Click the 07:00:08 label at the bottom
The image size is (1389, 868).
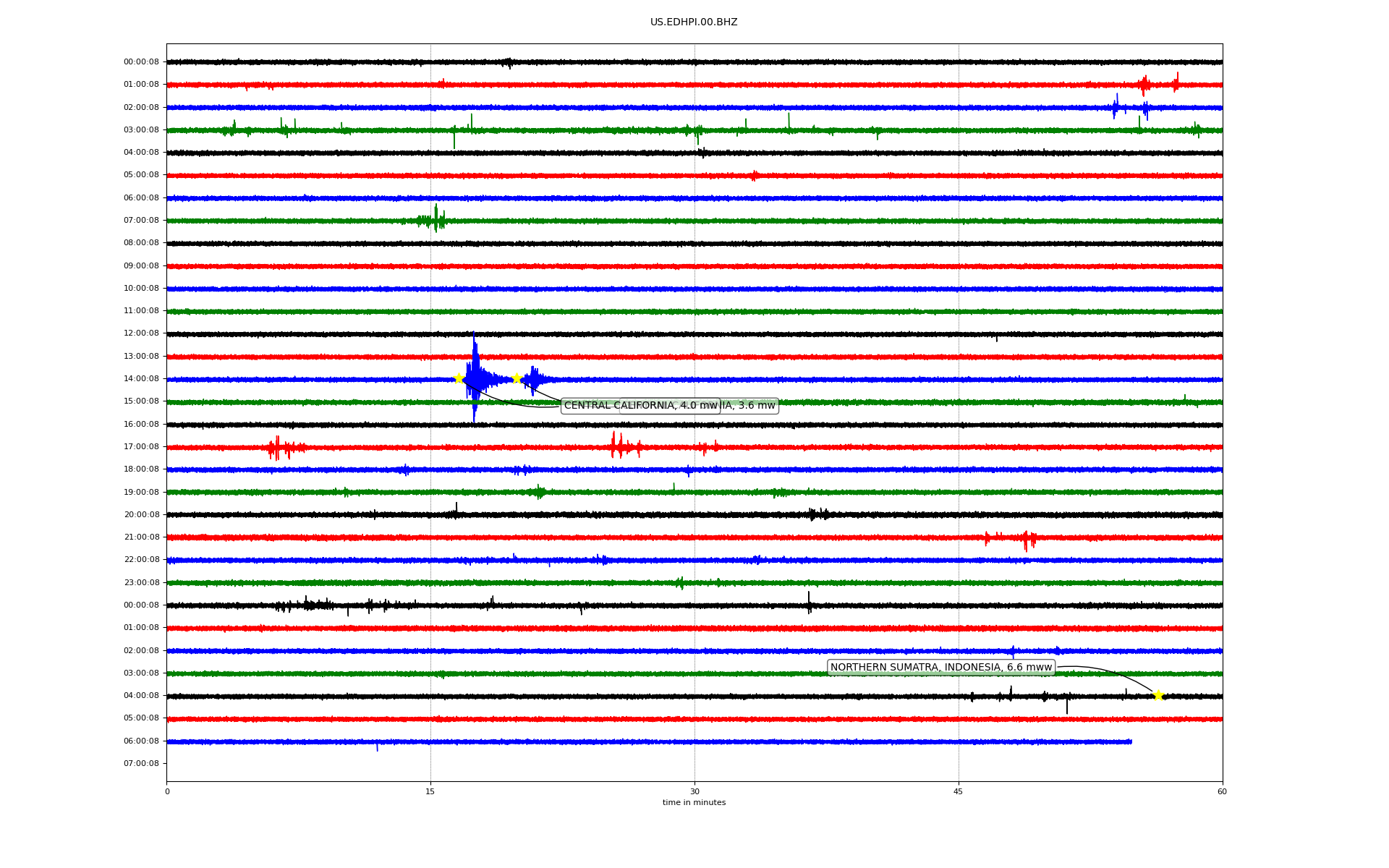coord(141,764)
